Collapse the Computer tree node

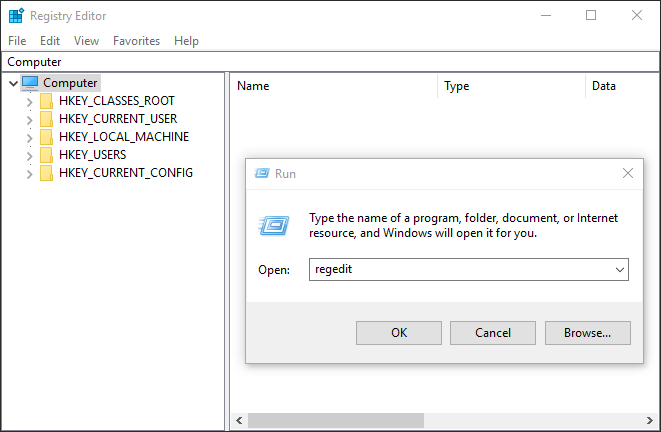coord(13,83)
